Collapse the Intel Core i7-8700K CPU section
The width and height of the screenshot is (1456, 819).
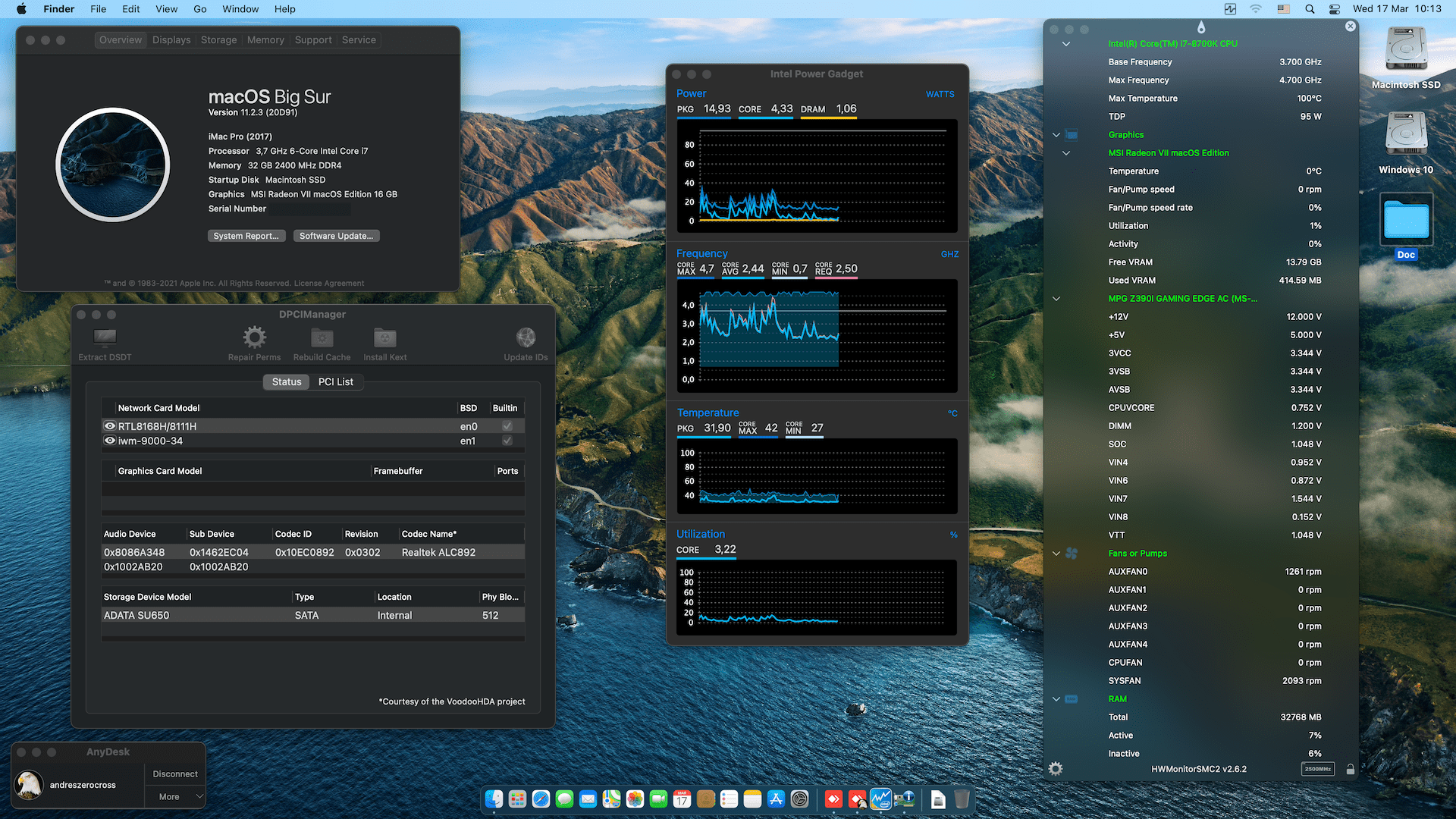pos(1066,44)
